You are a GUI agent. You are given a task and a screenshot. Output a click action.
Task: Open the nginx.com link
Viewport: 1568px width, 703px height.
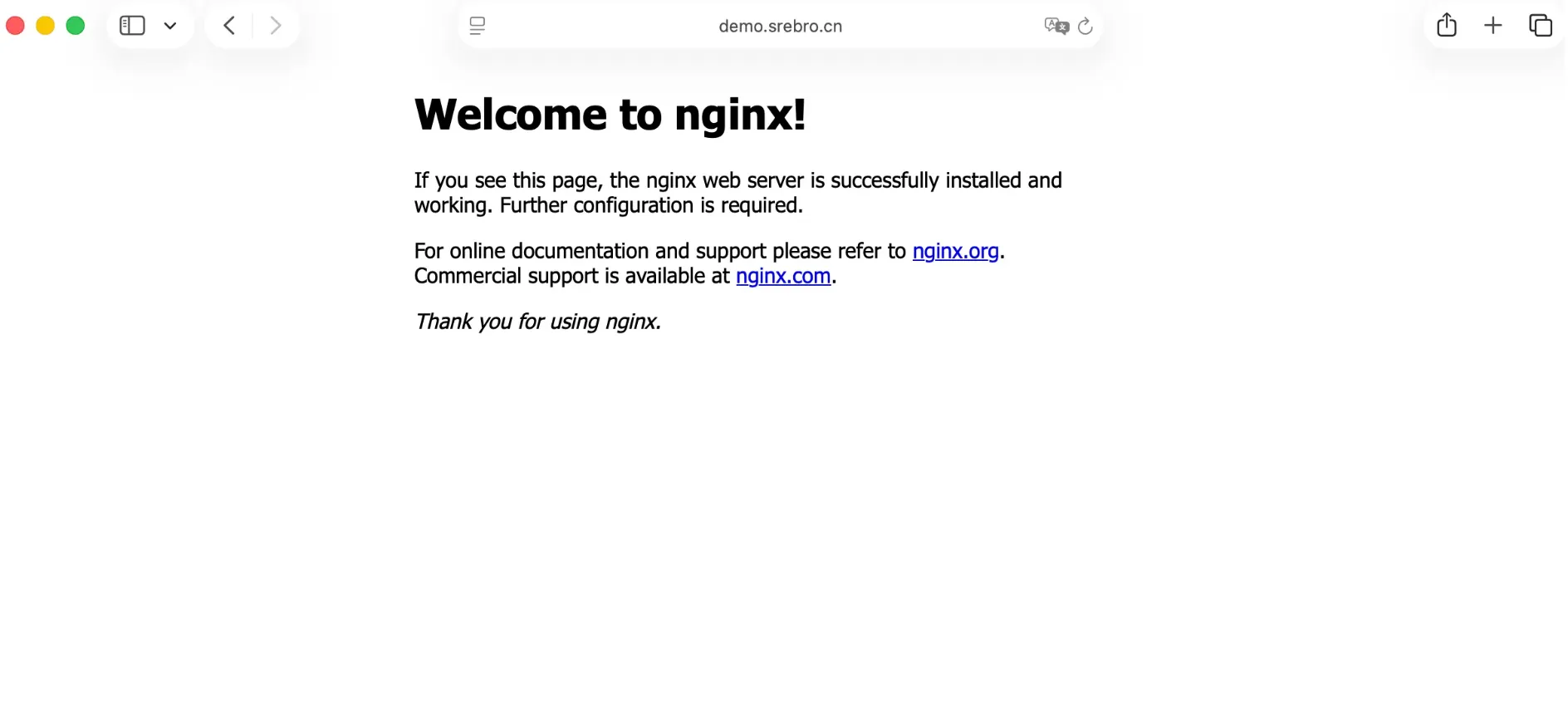(783, 276)
